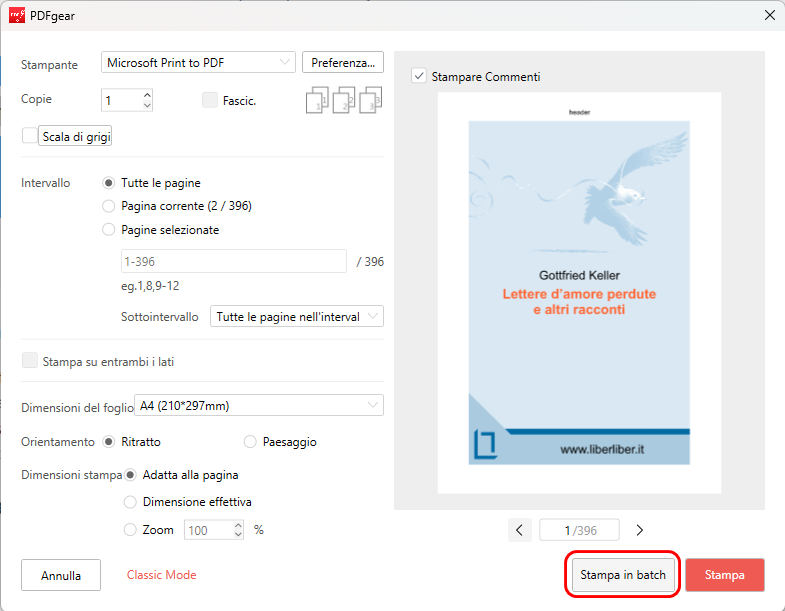
Task: Decrease copies with the down arrow
Action: pyautogui.click(x=147, y=106)
